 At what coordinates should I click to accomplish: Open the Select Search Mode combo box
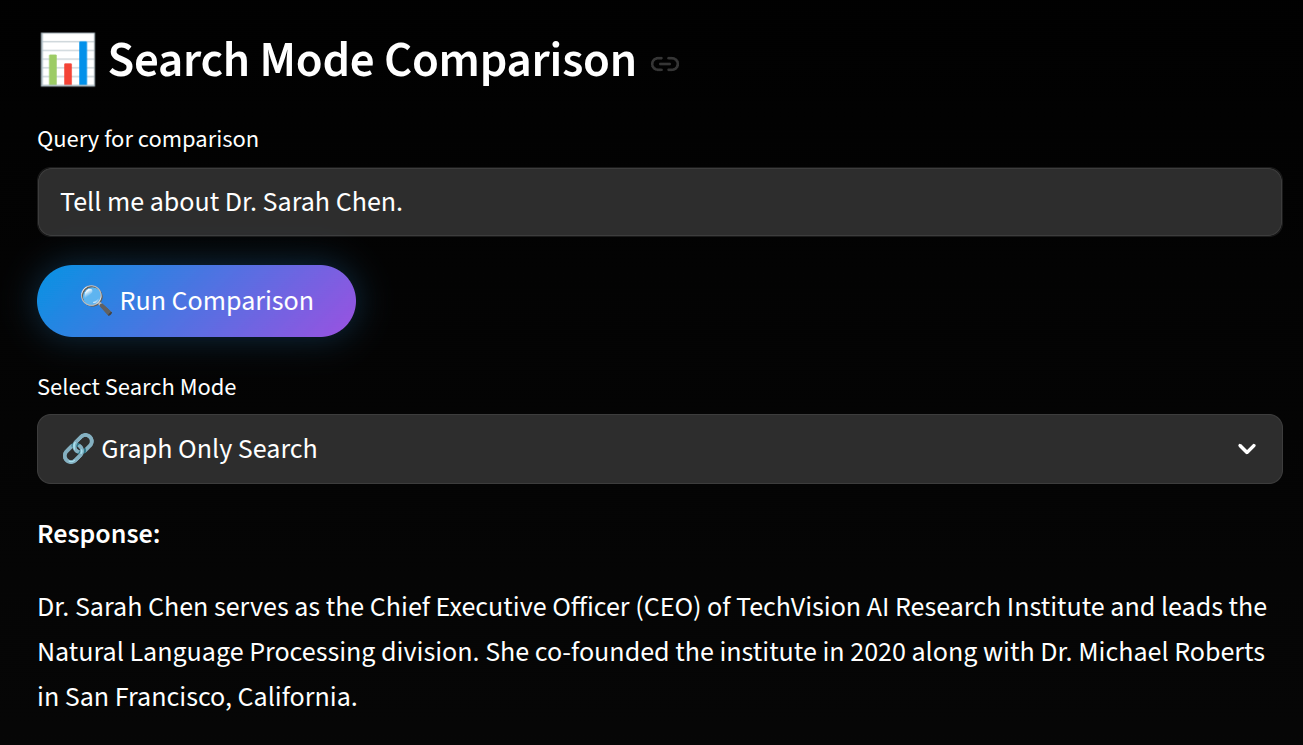coord(660,449)
